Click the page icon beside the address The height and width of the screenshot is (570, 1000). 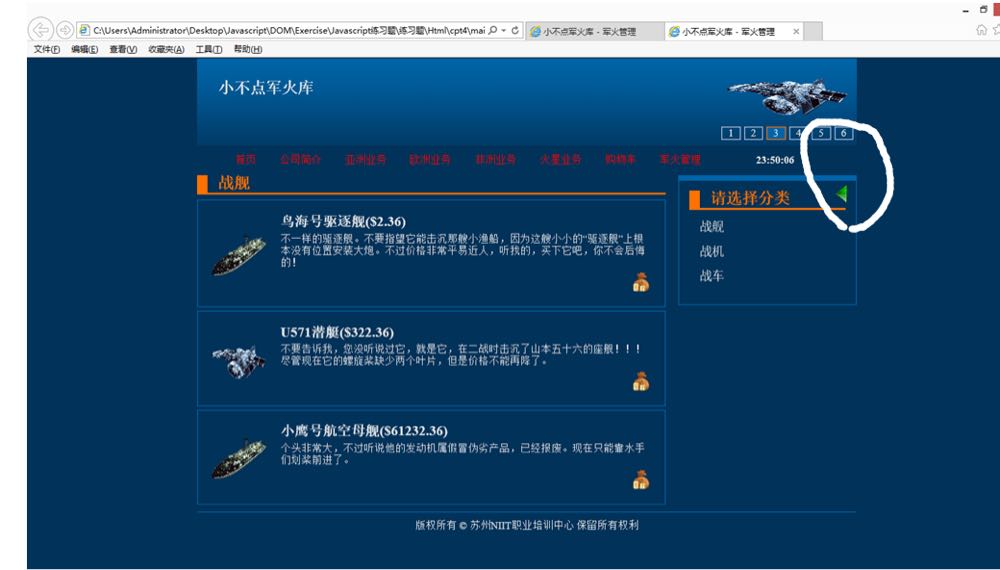coord(85,30)
